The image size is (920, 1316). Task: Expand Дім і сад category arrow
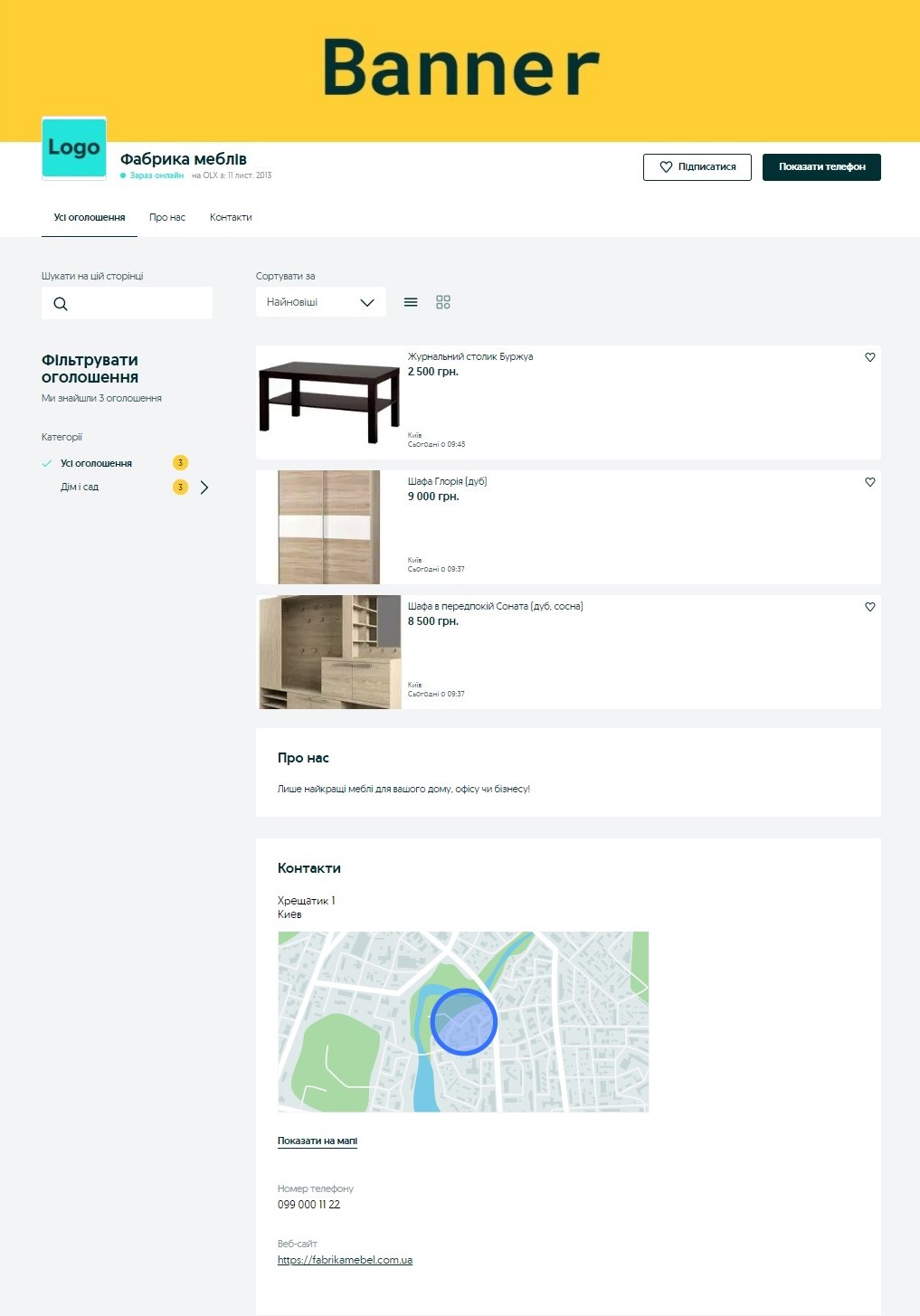(204, 488)
